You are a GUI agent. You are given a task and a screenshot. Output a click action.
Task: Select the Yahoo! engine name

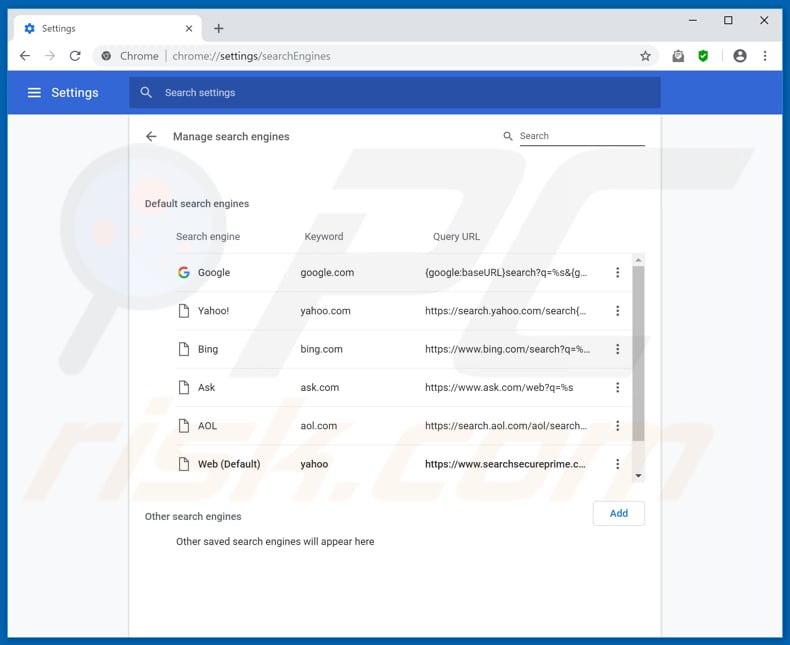point(213,311)
